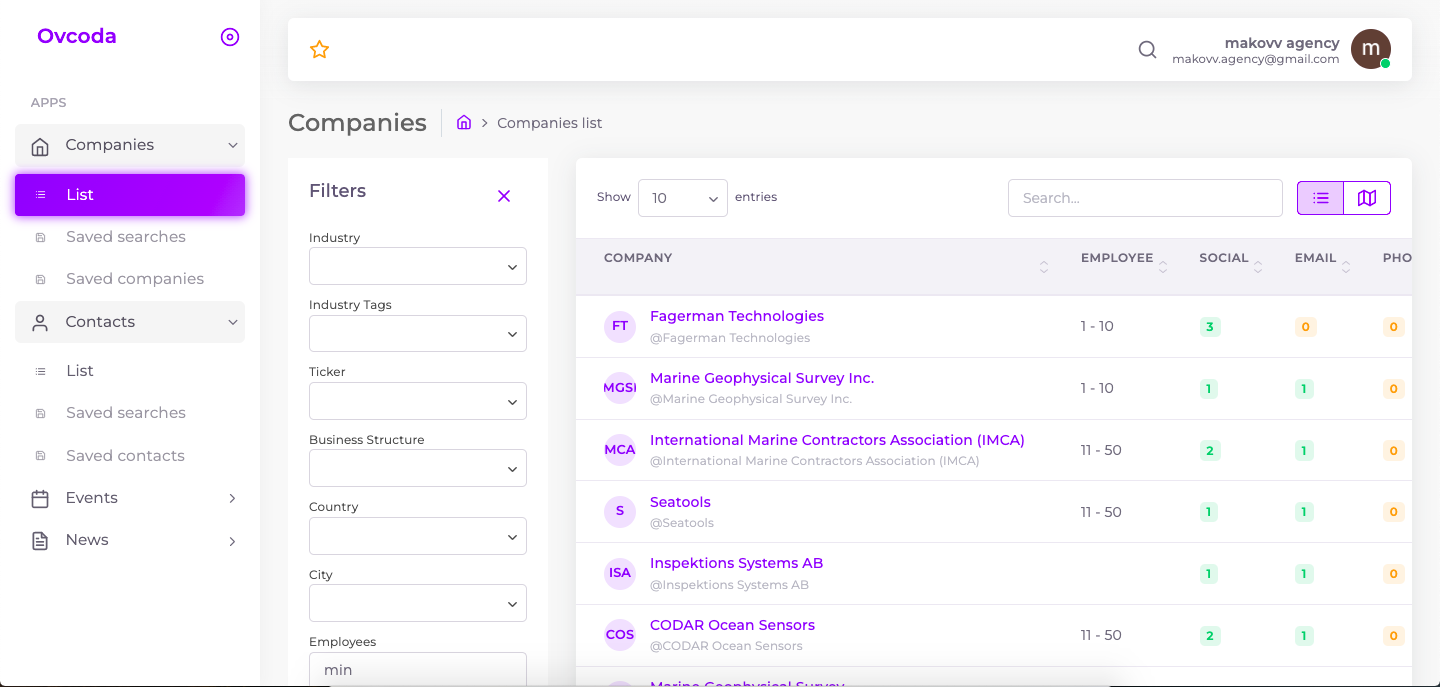Open the Business Structure filter dropdown
This screenshot has width=1440, height=687.
click(x=418, y=468)
